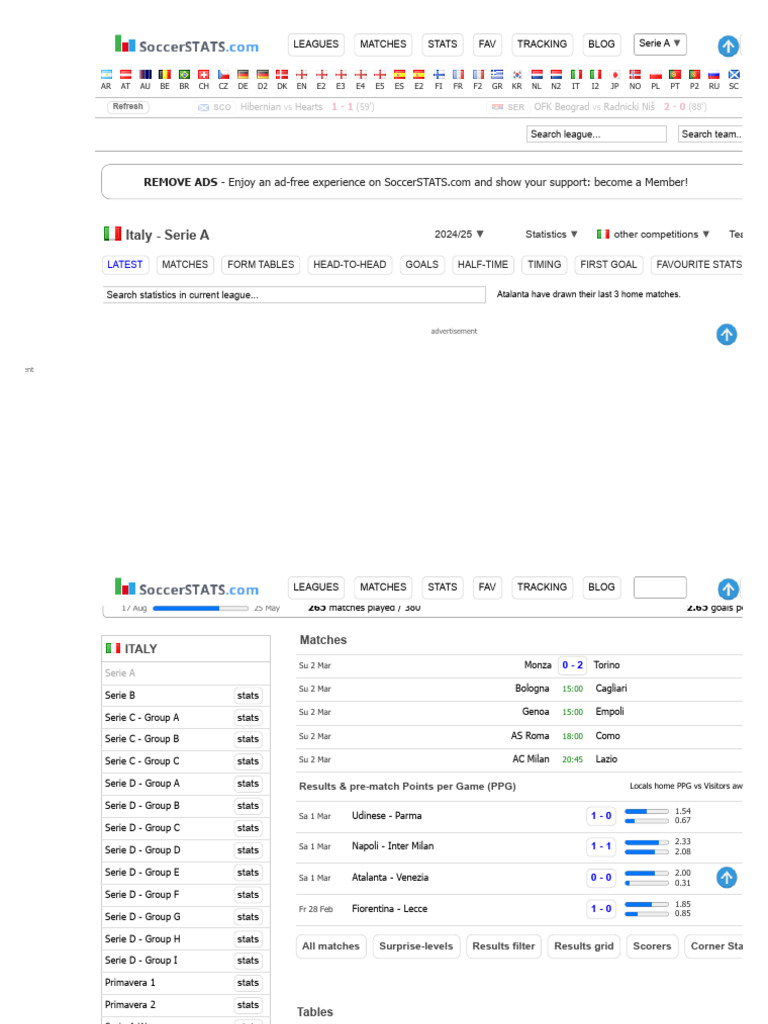Expand the other competitions dropdown
This screenshot has height=1024, width=768.
pyautogui.click(x=653, y=234)
